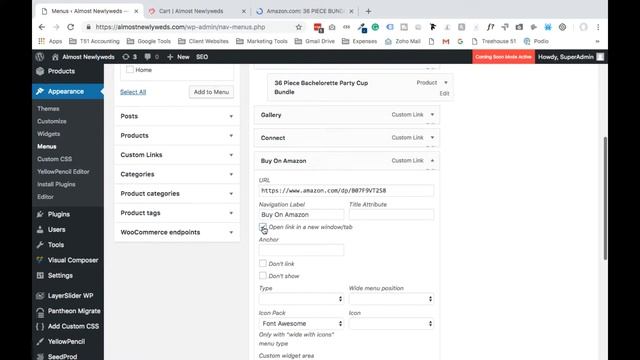
Task: Open Google bookmark icon
Action: click(460, 41)
